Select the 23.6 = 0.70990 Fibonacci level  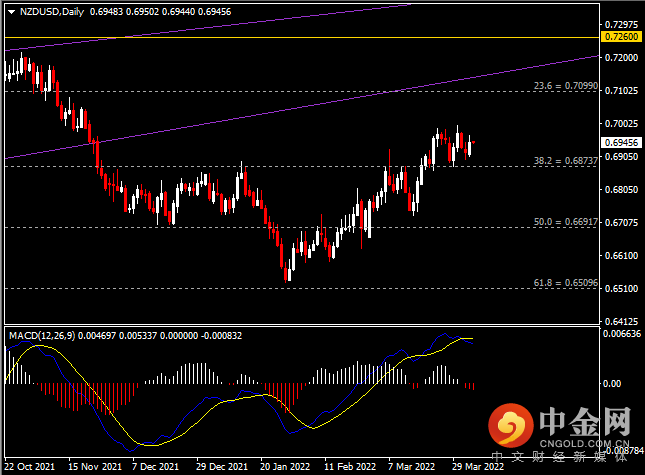pos(564,86)
